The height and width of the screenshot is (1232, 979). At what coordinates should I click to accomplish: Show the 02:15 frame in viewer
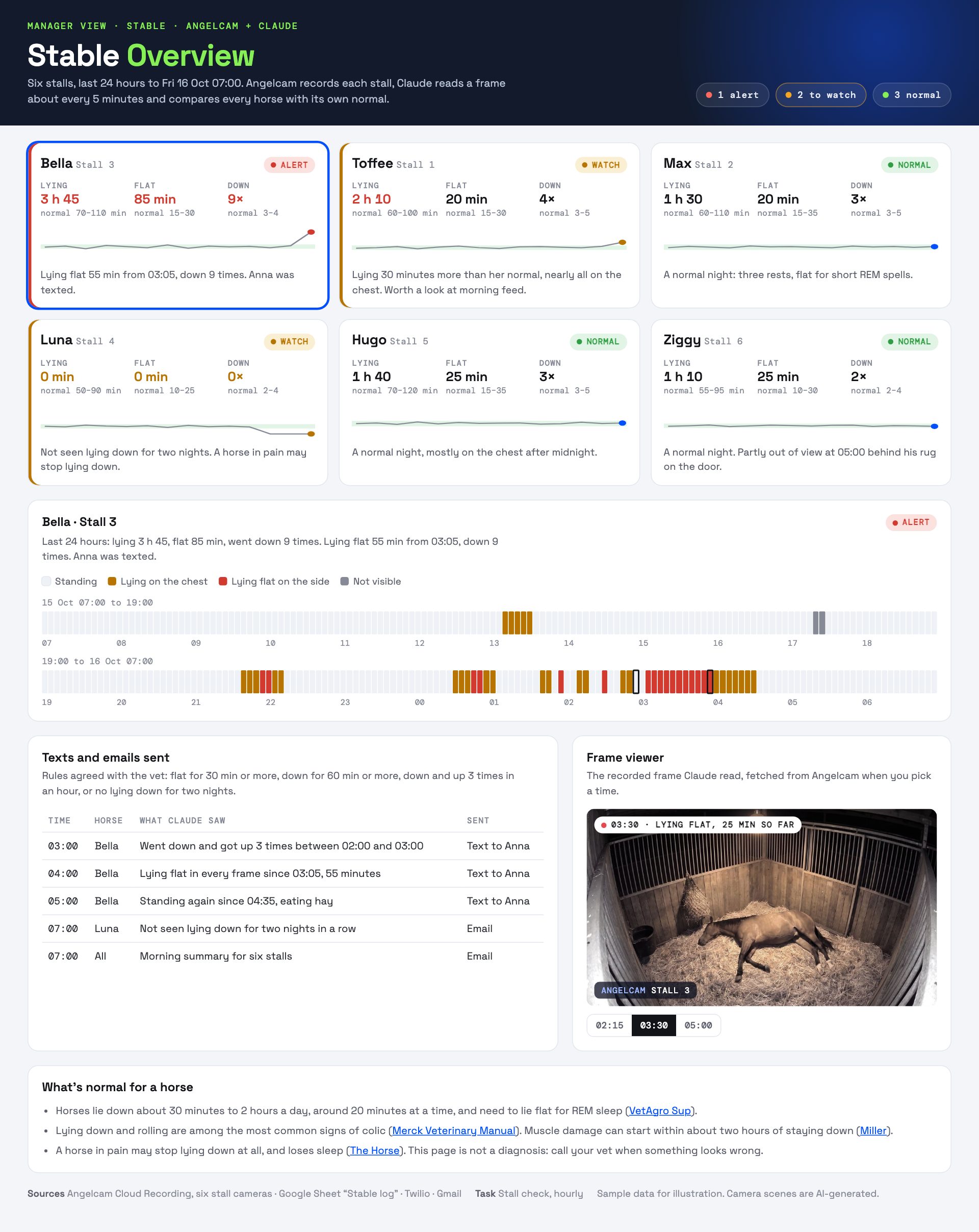pyautogui.click(x=609, y=1025)
